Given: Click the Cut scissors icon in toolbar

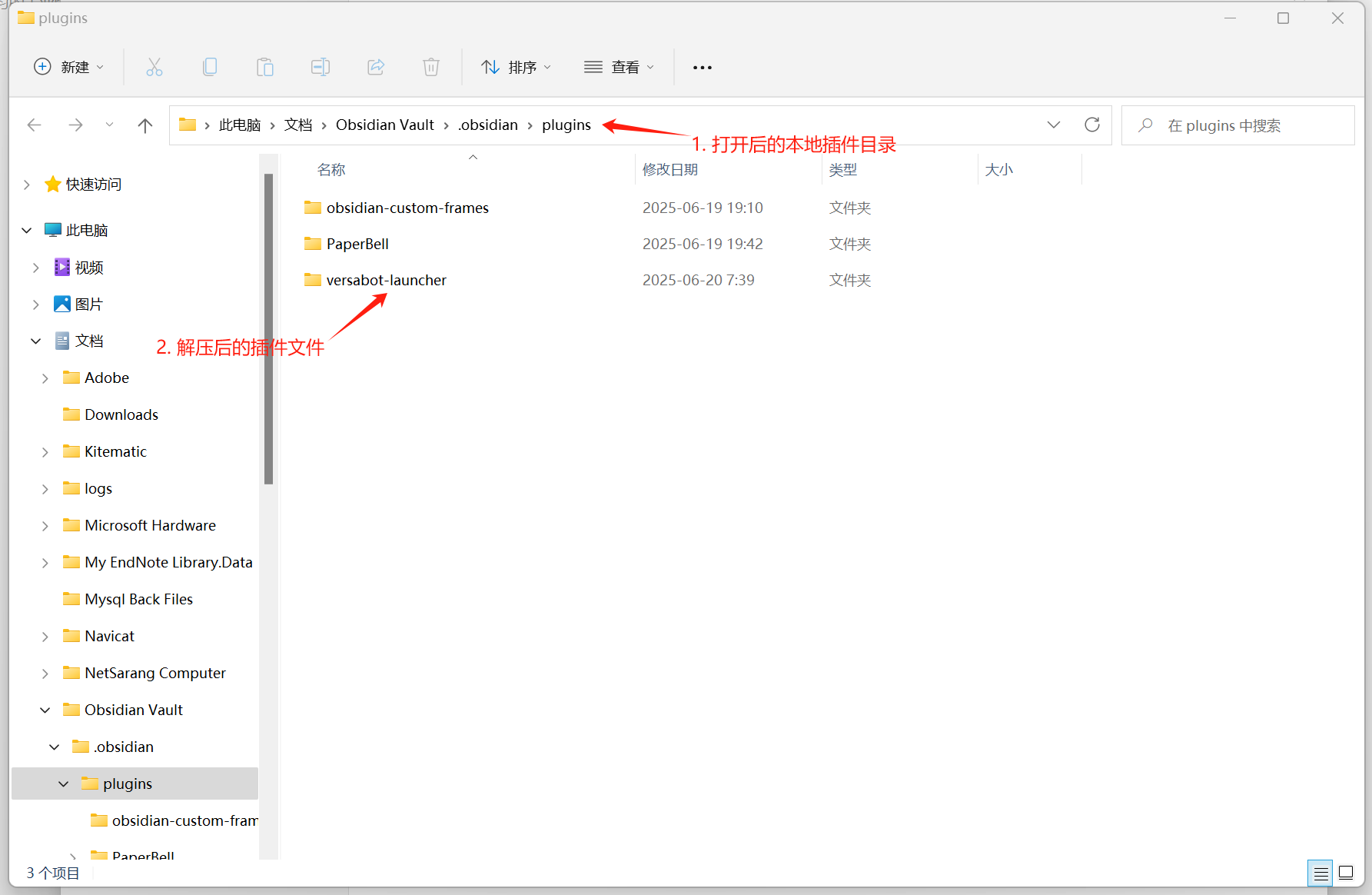Looking at the screenshot, I should [154, 68].
